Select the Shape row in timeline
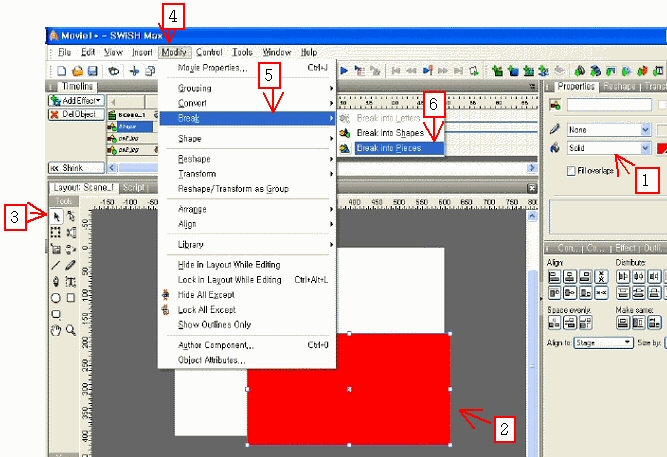667x457 pixels. pos(130,127)
